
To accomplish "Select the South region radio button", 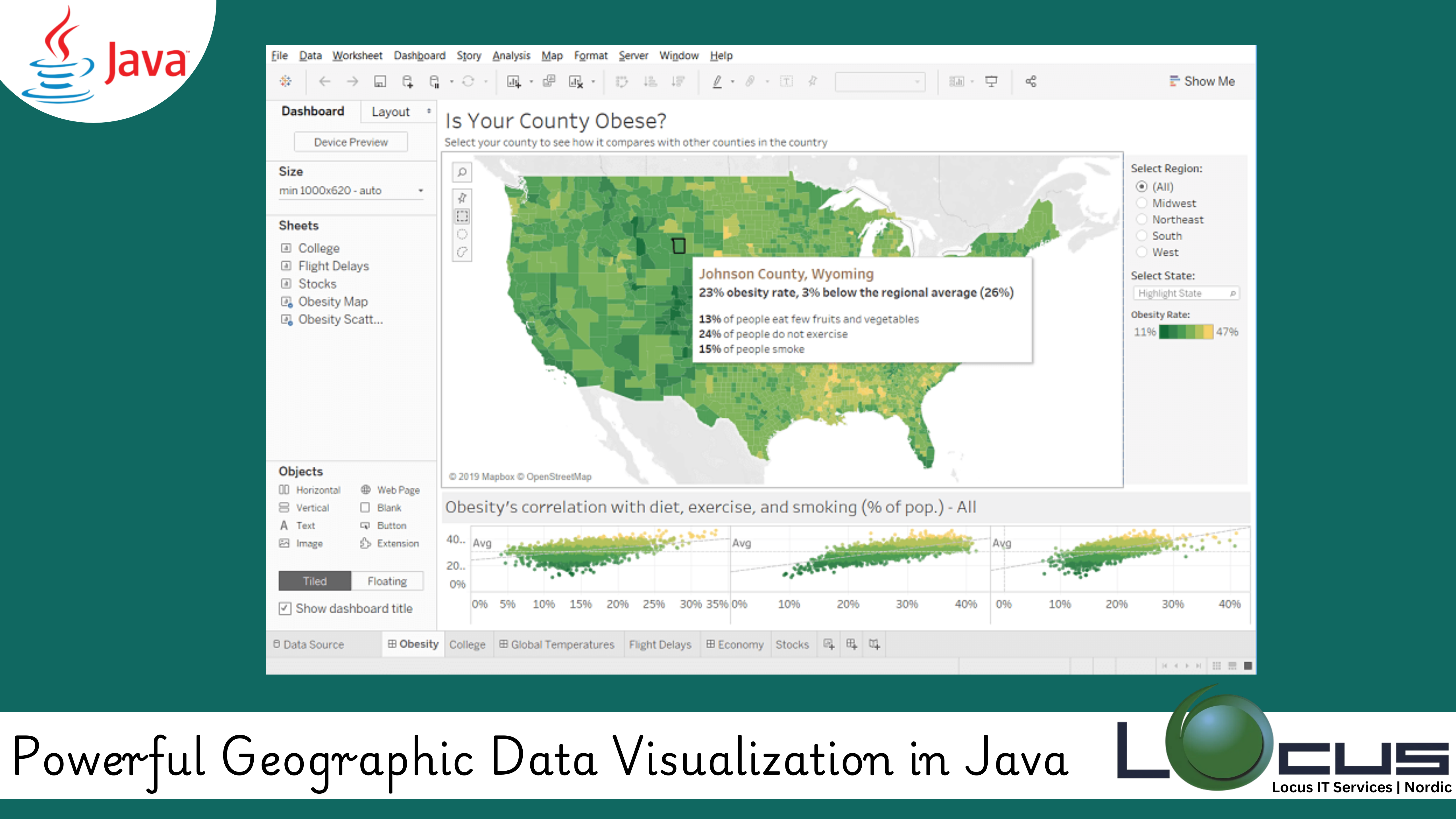I will click(x=1142, y=236).
